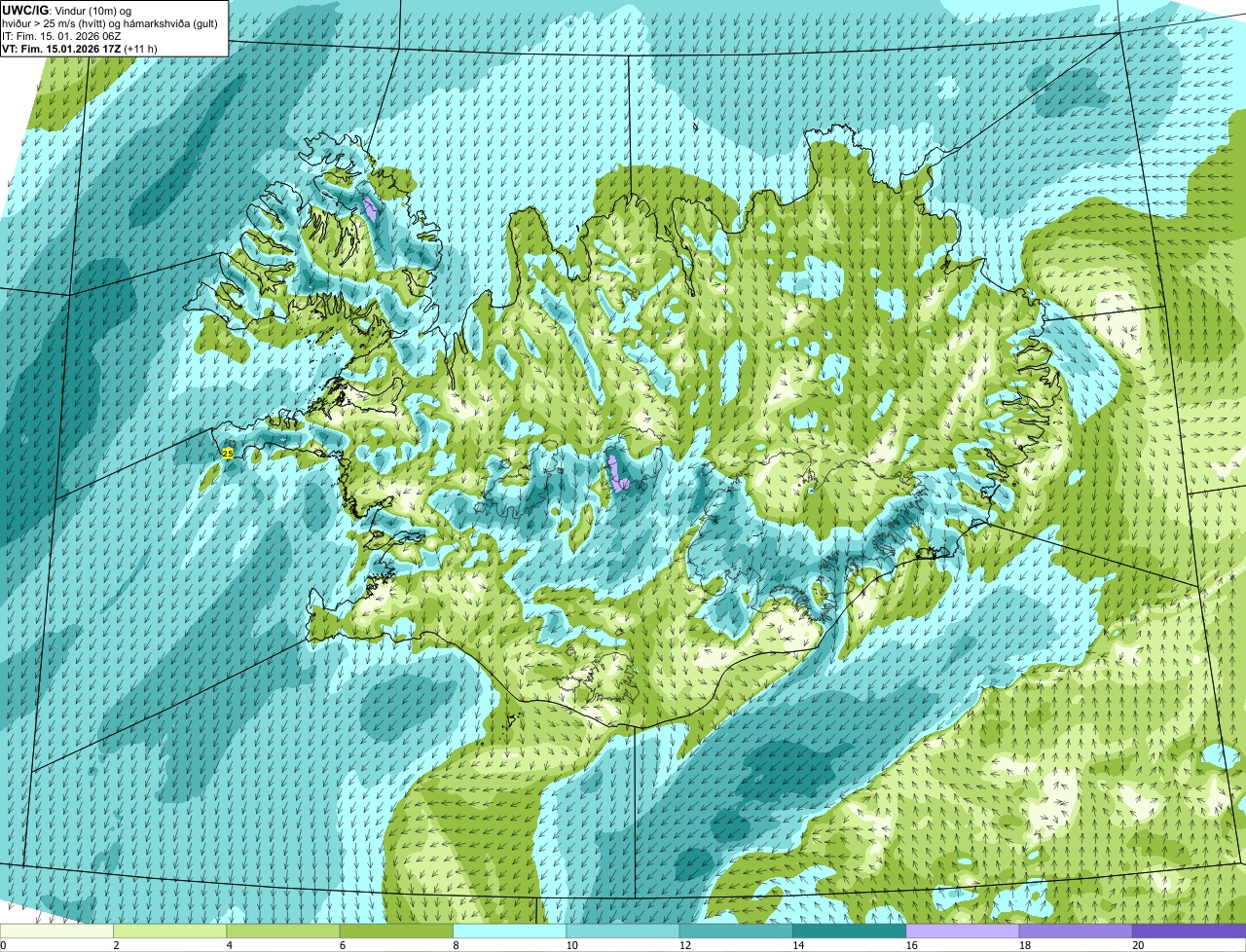Click the "10" label on the legend scale
The width and height of the screenshot is (1246, 952).
pos(571,945)
